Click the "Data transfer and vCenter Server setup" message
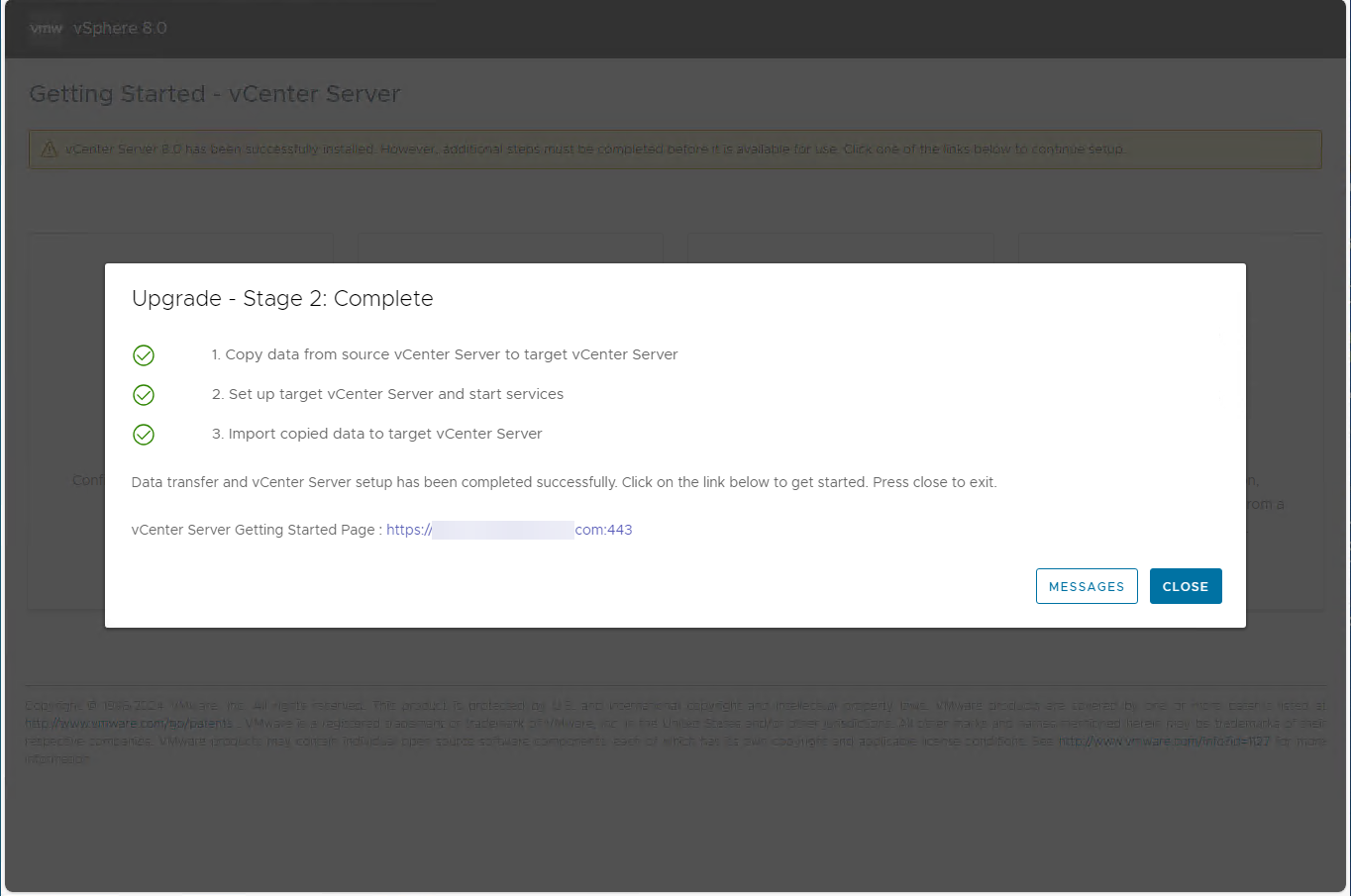This screenshot has width=1351, height=896. coord(564,482)
